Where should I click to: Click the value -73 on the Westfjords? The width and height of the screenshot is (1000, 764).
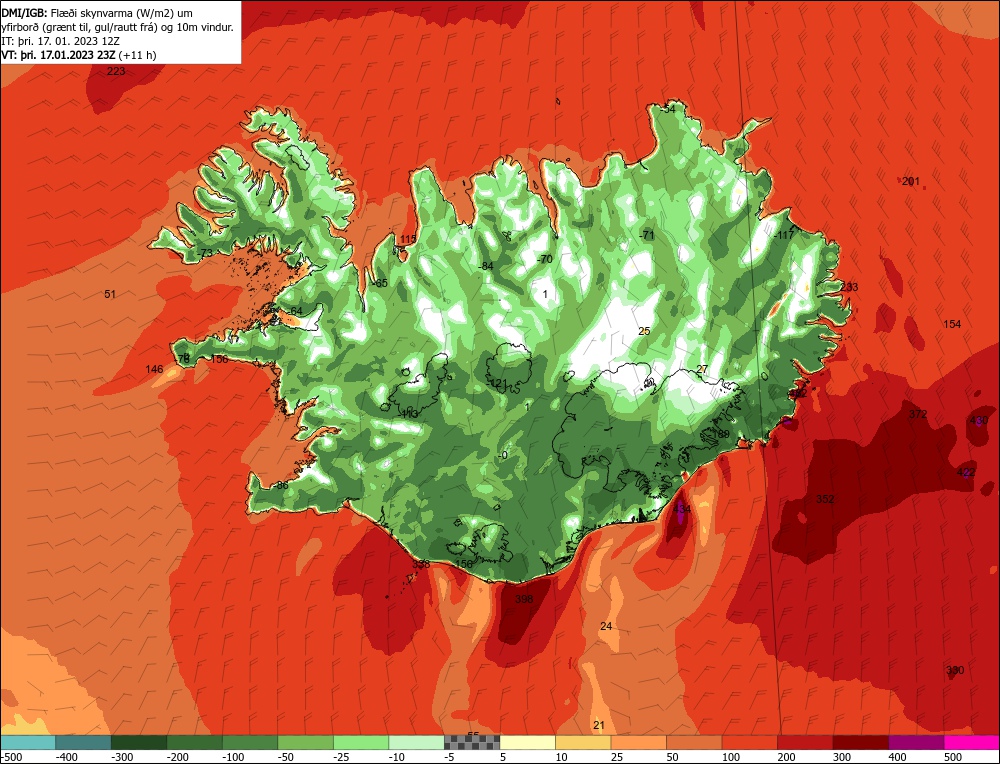(x=204, y=253)
